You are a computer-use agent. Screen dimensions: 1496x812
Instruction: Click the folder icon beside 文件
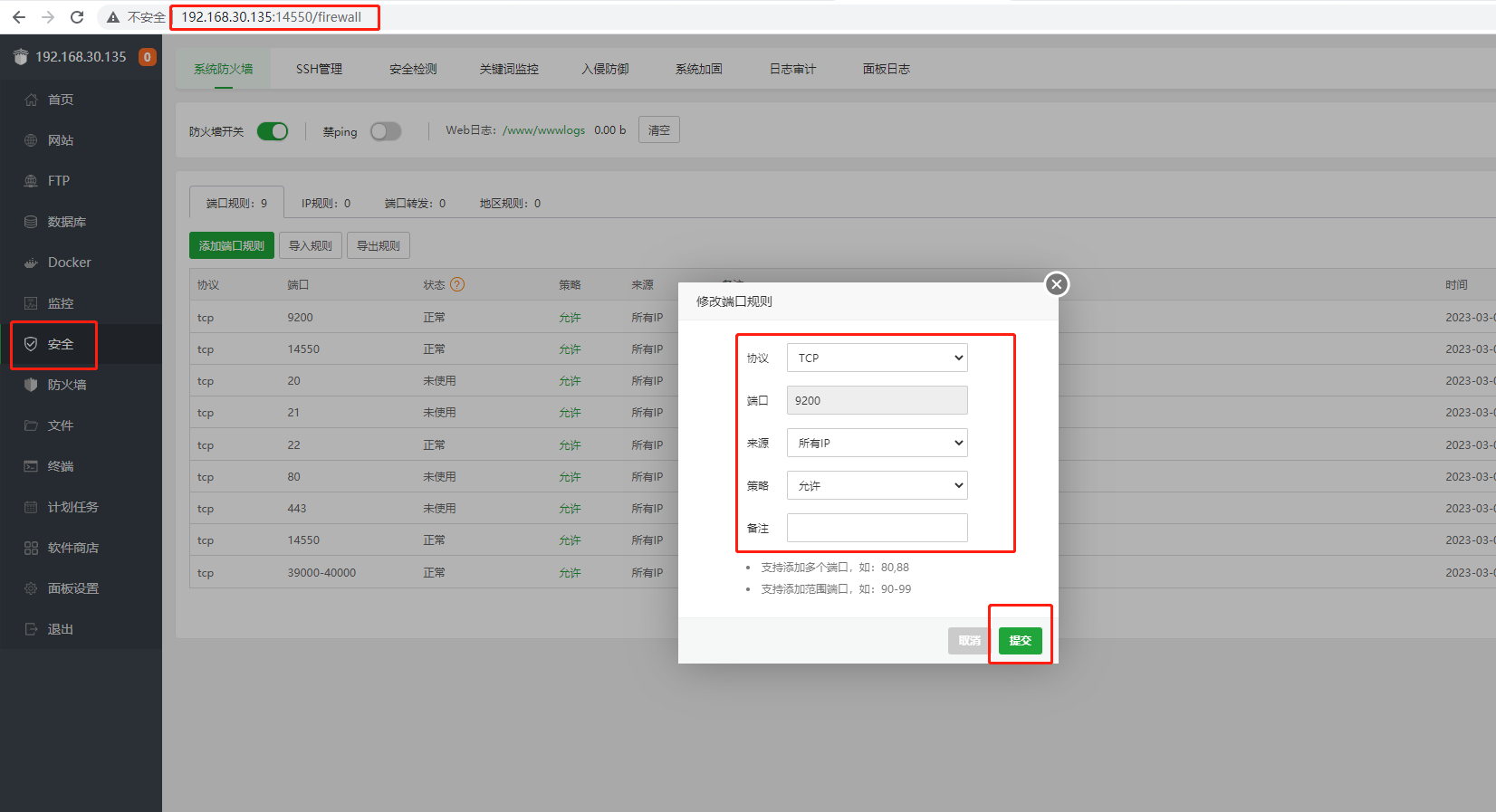point(31,425)
